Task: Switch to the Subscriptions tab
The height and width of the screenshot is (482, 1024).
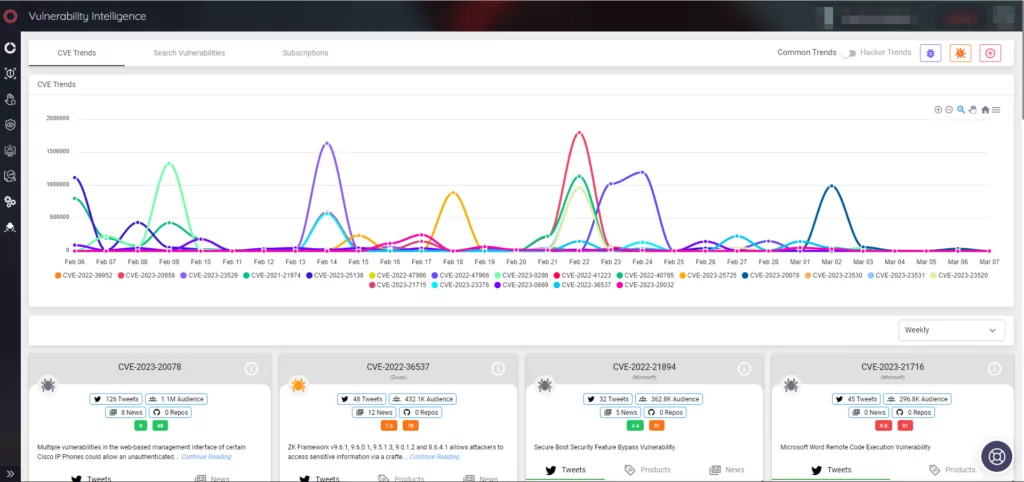Action: [x=306, y=53]
